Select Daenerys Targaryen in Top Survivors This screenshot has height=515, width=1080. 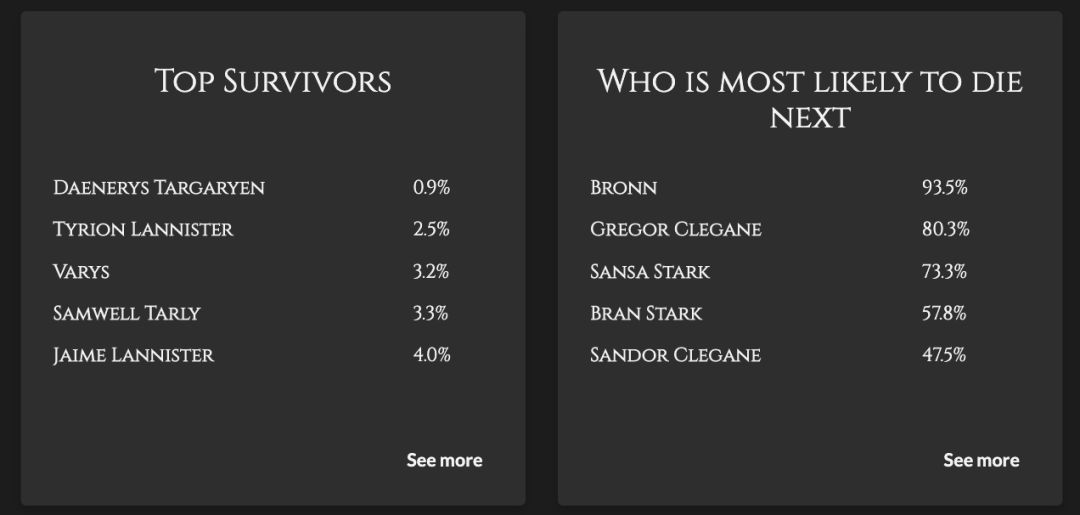click(159, 188)
